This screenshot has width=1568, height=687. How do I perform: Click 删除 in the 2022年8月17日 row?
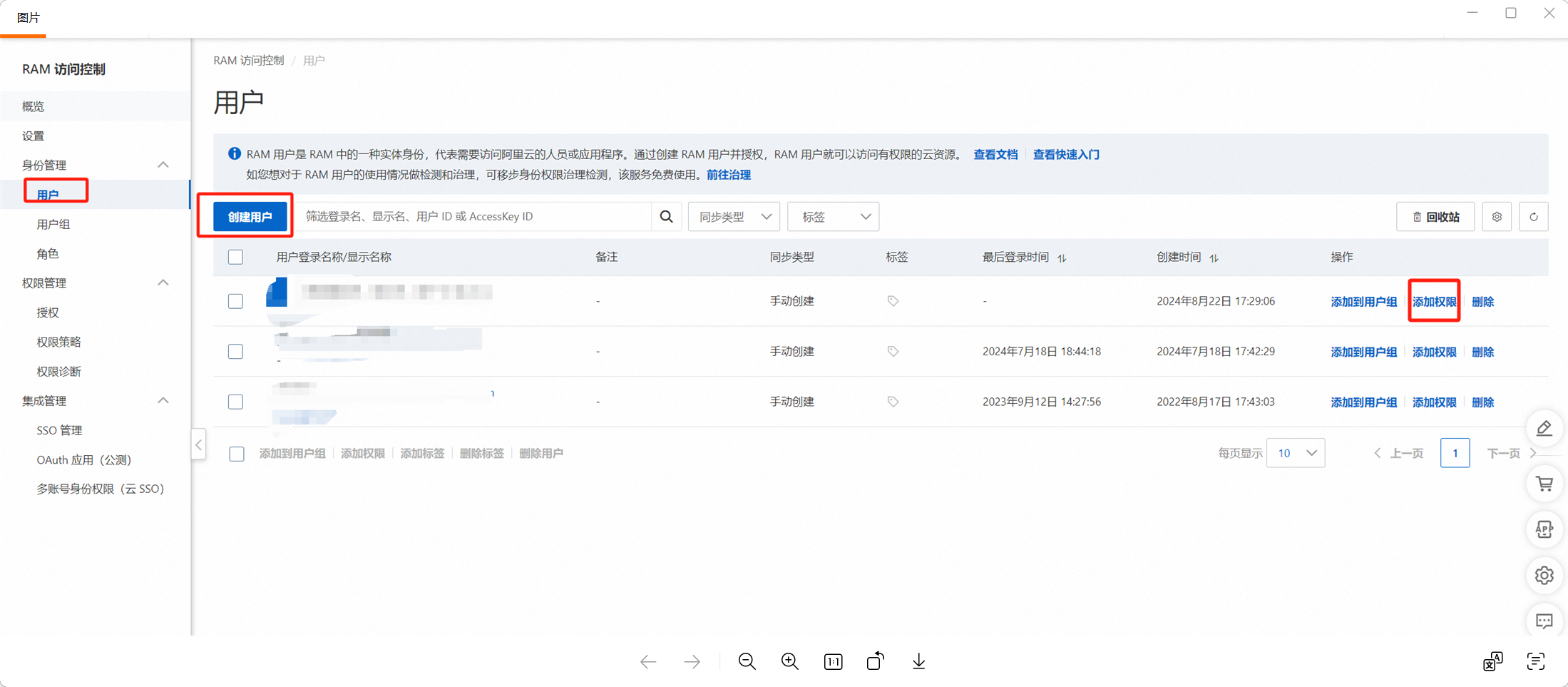coord(1482,402)
